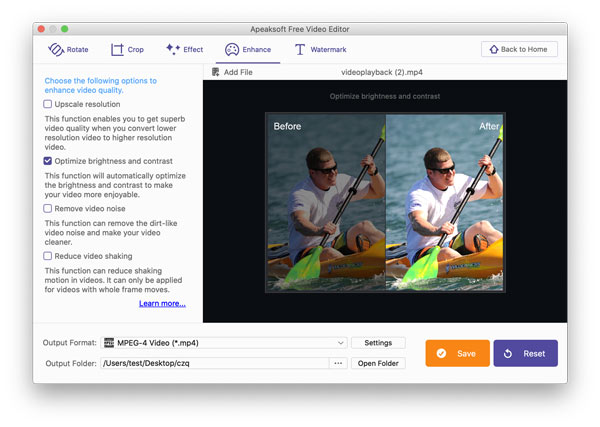Click the brightness and contrast description text

(115, 185)
